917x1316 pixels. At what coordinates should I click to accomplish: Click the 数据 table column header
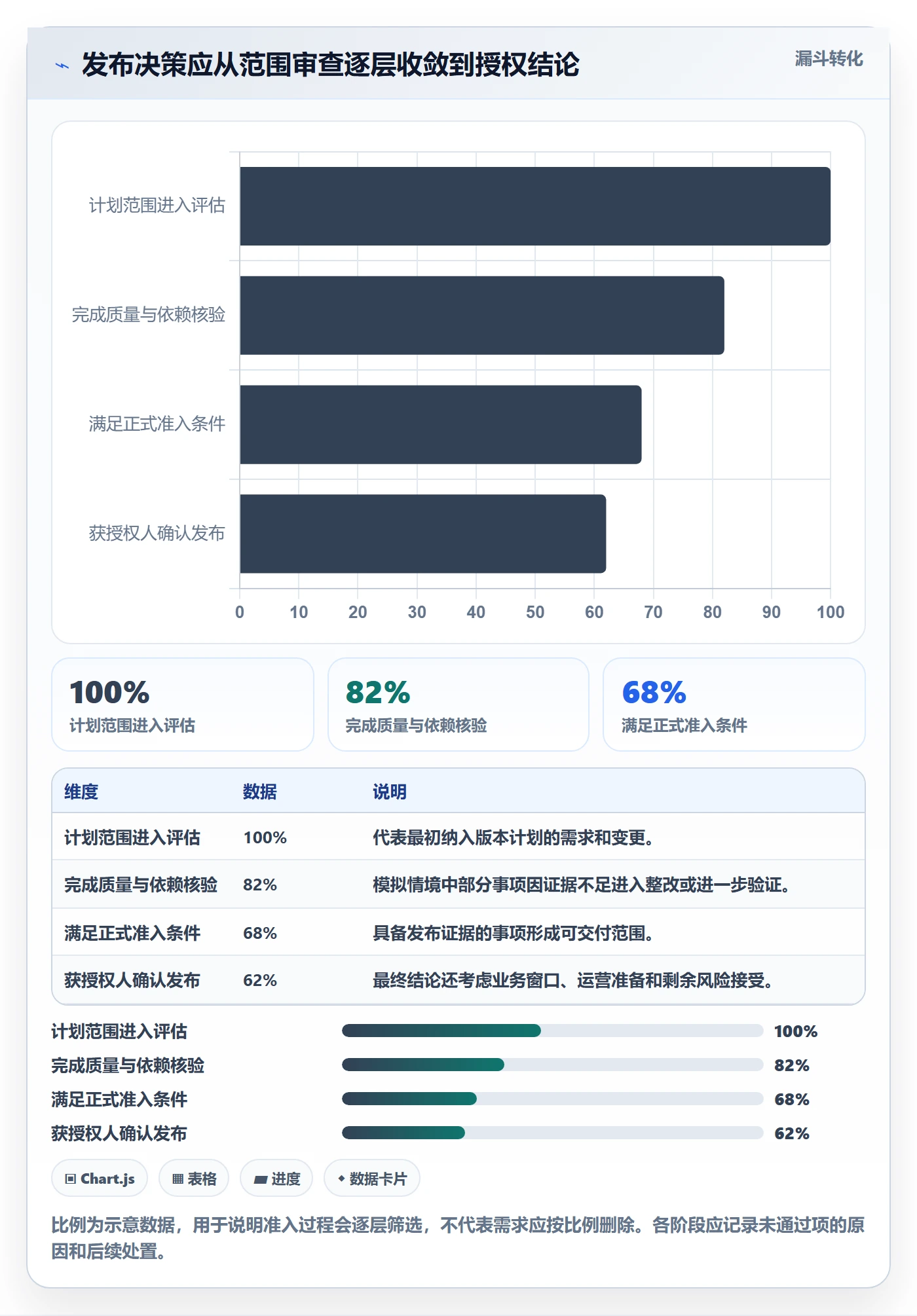coord(260,792)
